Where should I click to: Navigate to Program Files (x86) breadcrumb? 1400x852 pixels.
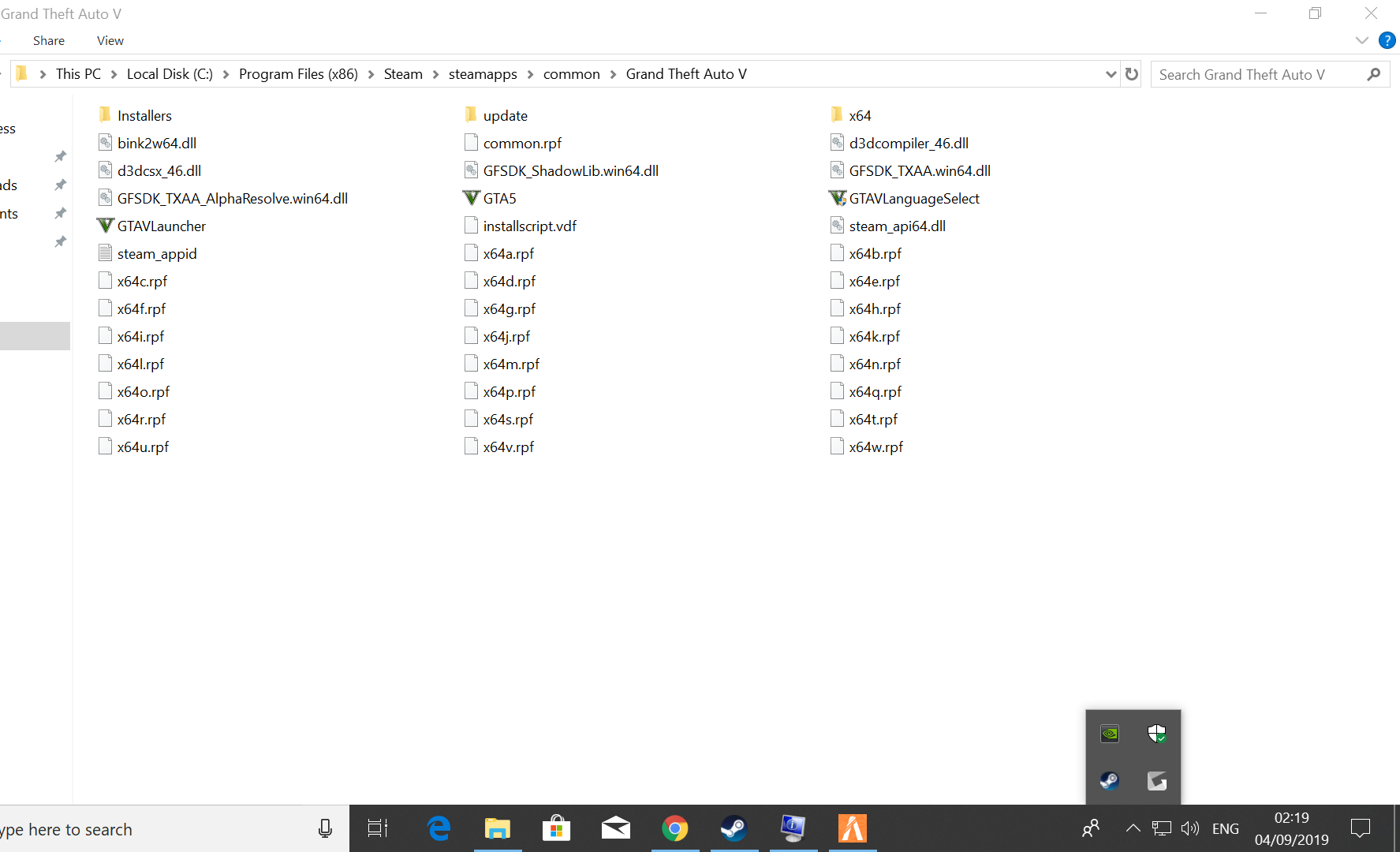[x=298, y=74]
